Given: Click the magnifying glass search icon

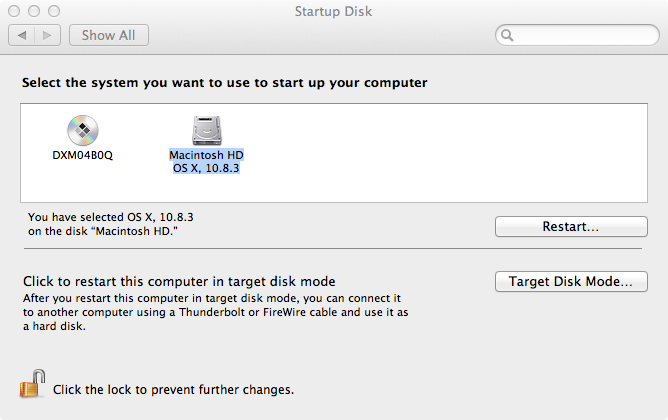Looking at the screenshot, I should point(507,35).
